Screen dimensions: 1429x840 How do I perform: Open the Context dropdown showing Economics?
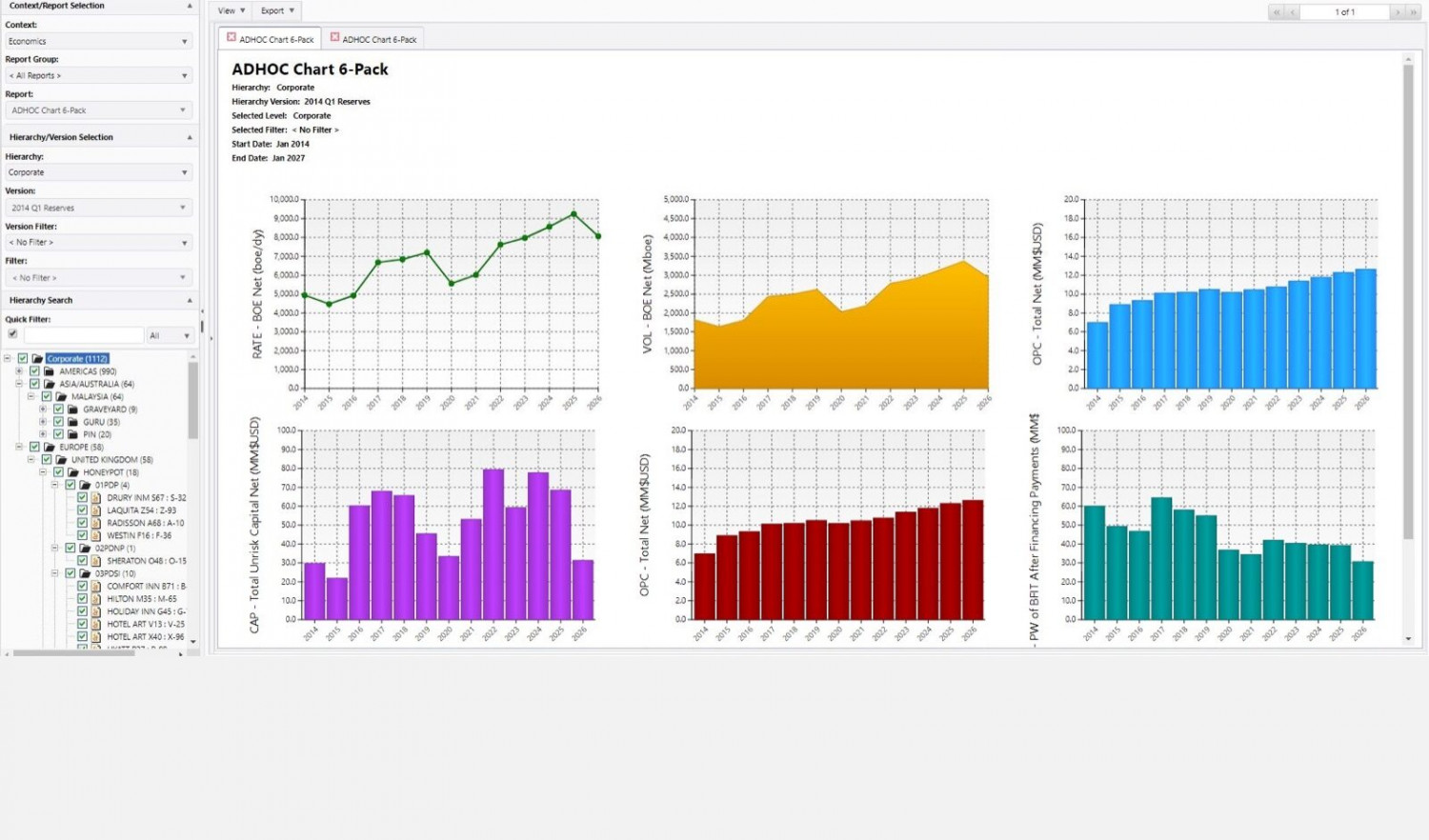coord(98,41)
